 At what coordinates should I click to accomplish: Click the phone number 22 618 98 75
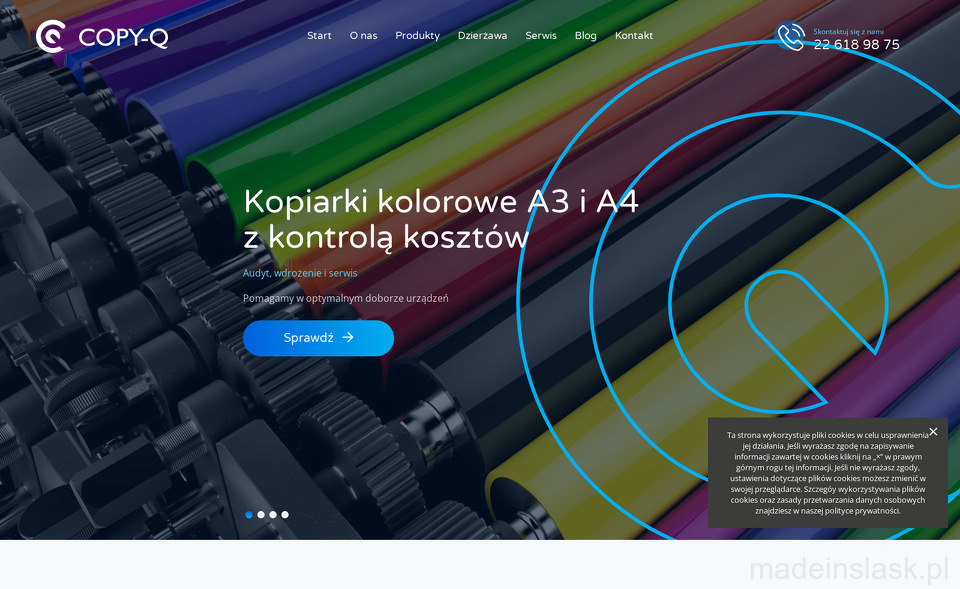pyautogui.click(x=856, y=45)
